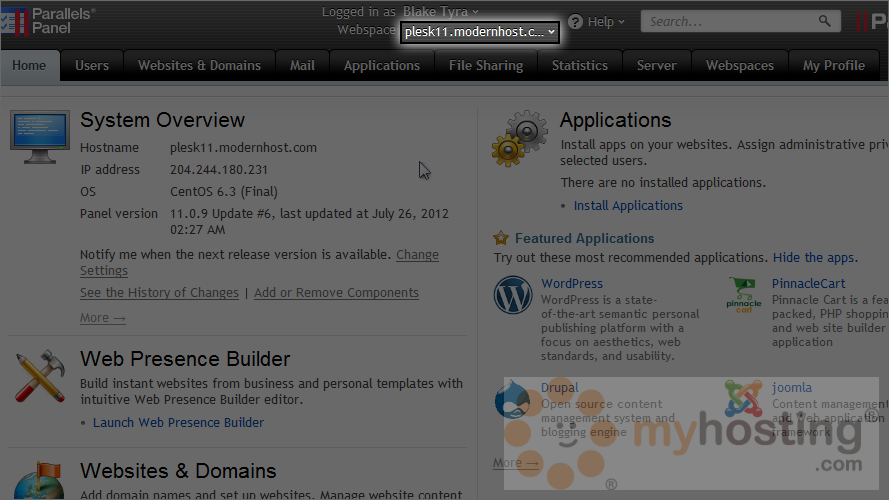This screenshot has height=500, width=889.
Task: Open the Drupal application link
Action: (x=560, y=388)
